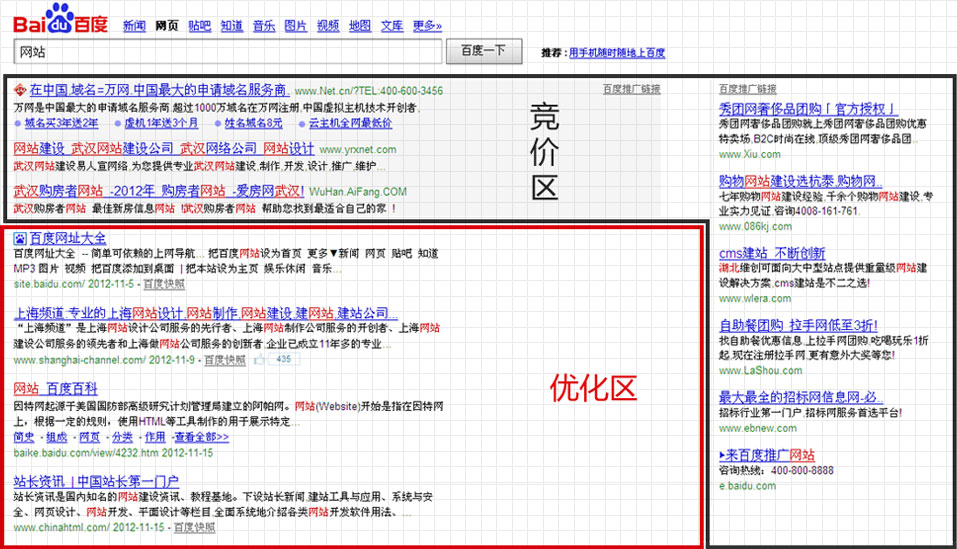Open the 知道 tab

(232, 26)
